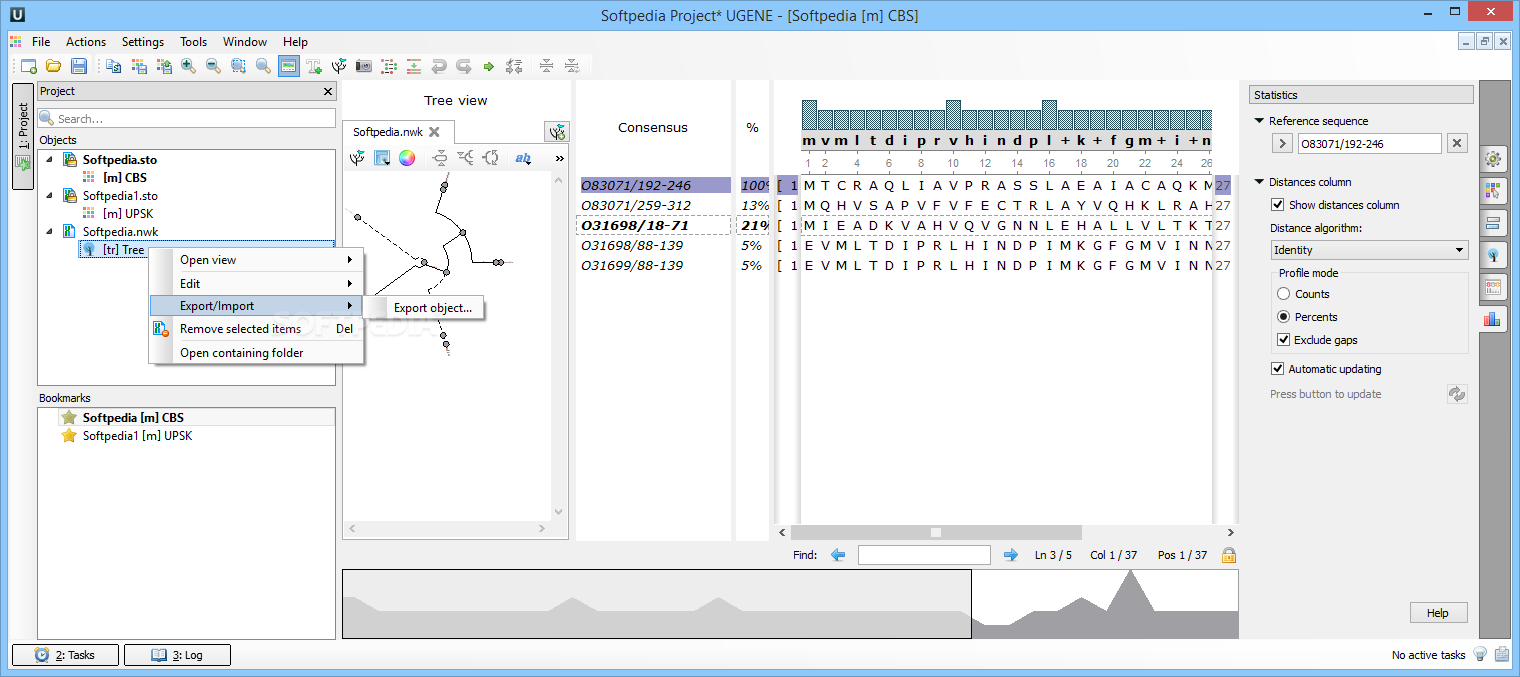The image size is (1520, 677).
Task: Click the 2: Tasks button
Action: pos(65,655)
